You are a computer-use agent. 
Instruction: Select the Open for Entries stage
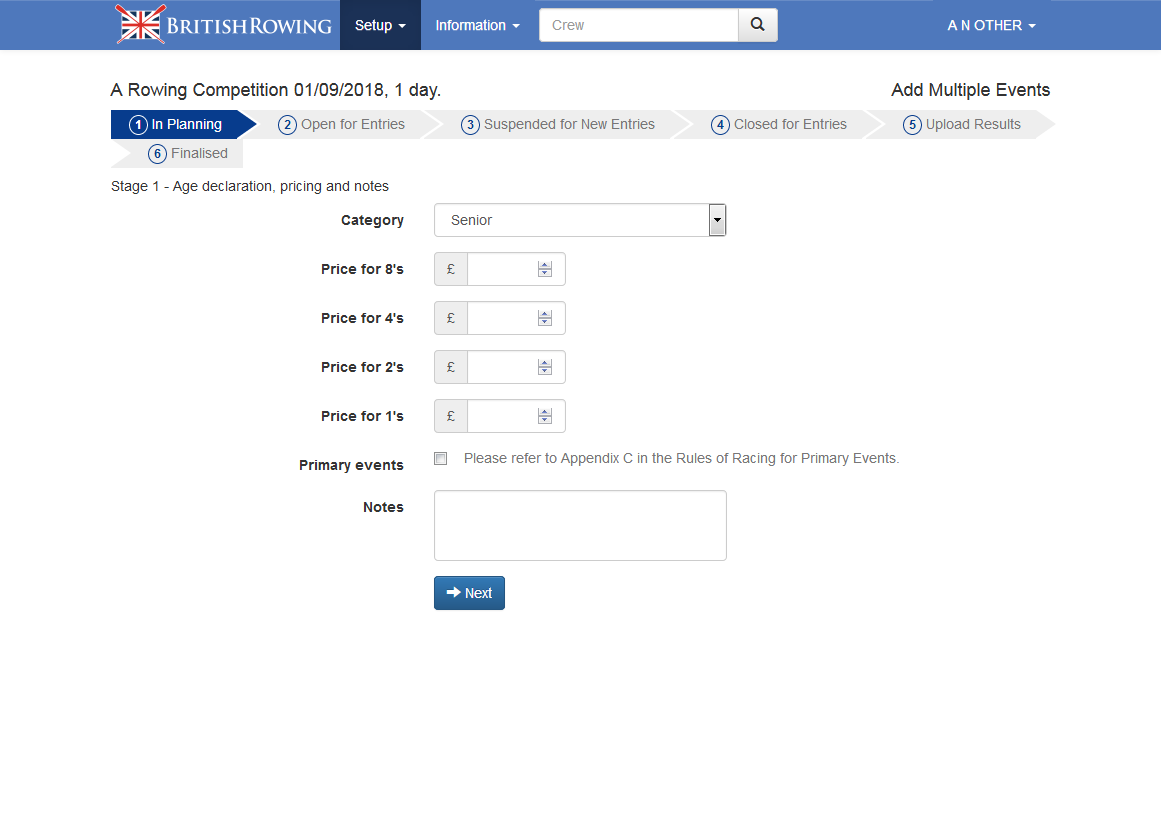point(342,125)
